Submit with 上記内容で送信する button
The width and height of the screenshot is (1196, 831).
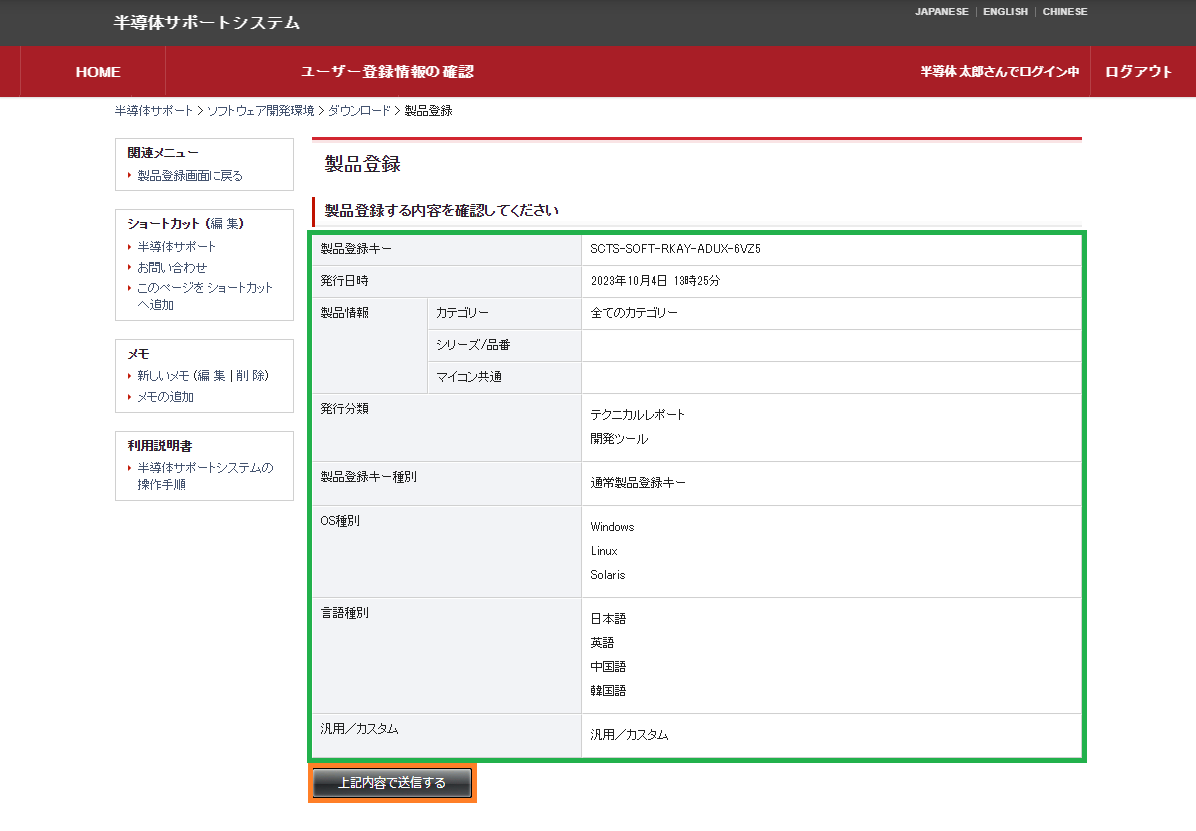(392, 783)
